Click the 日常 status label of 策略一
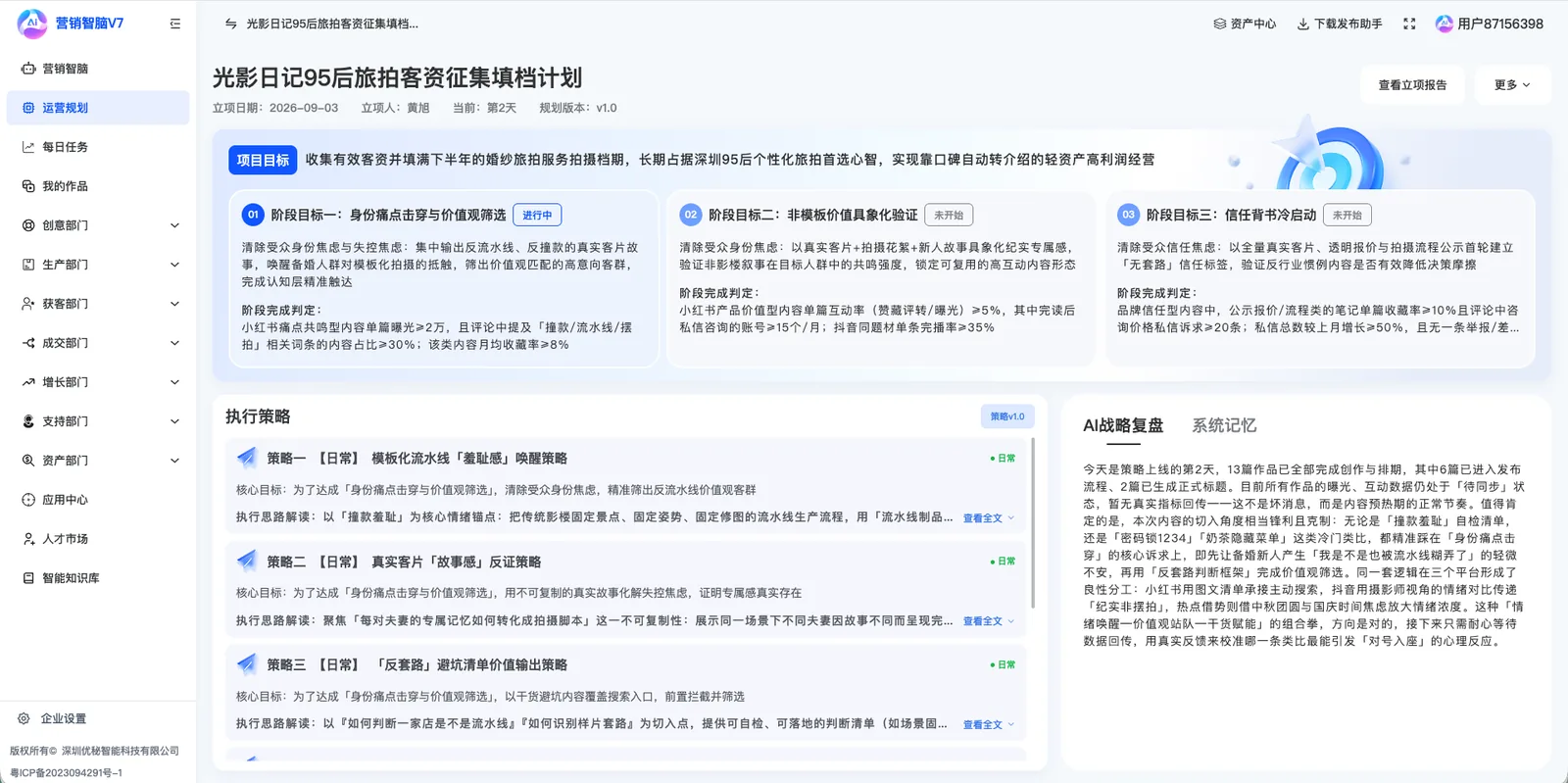The height and width of the screenshot is (783, 1568). 1003,459
